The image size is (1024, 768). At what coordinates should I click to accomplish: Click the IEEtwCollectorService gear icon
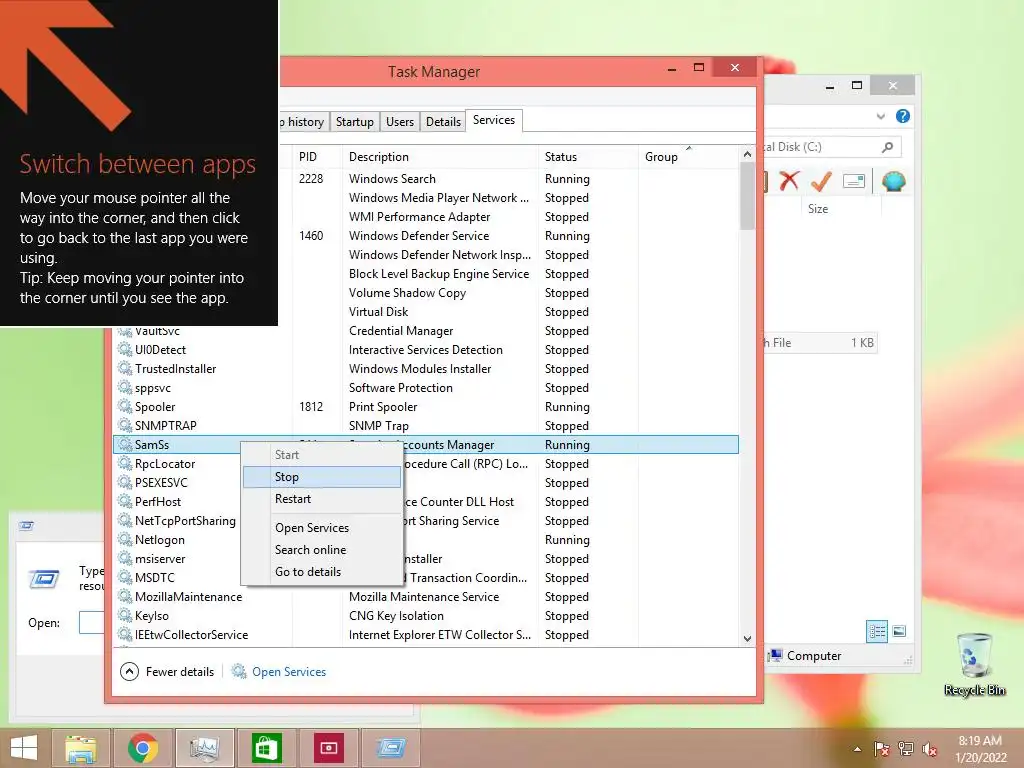click(x=125, y=634)
